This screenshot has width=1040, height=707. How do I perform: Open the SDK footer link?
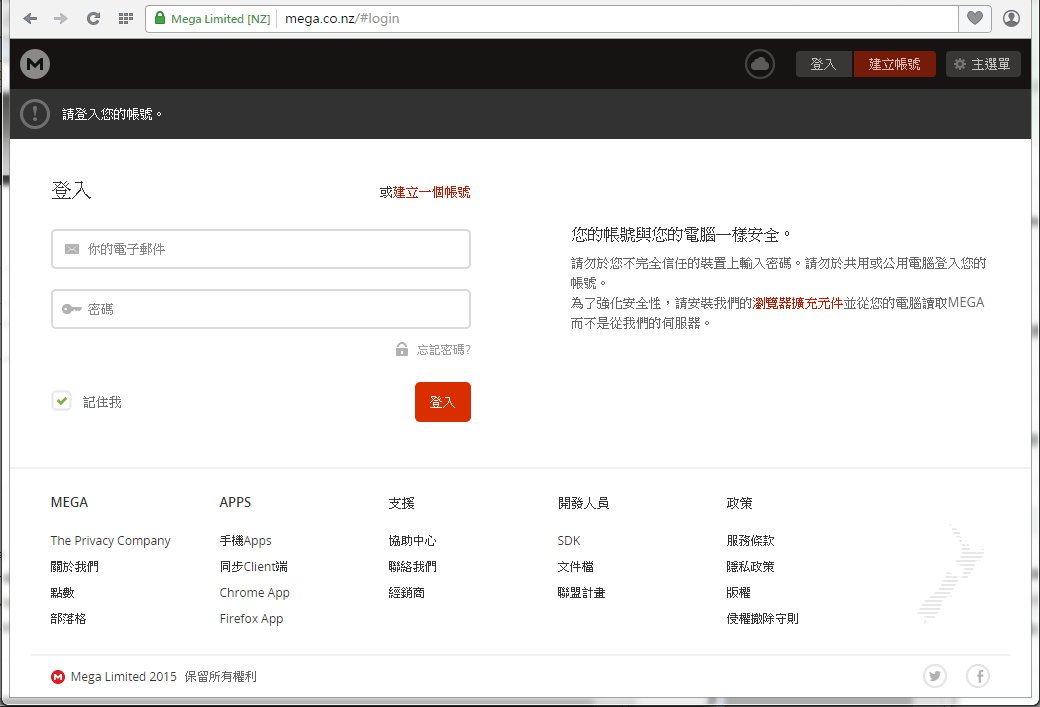tap(569, 541)
